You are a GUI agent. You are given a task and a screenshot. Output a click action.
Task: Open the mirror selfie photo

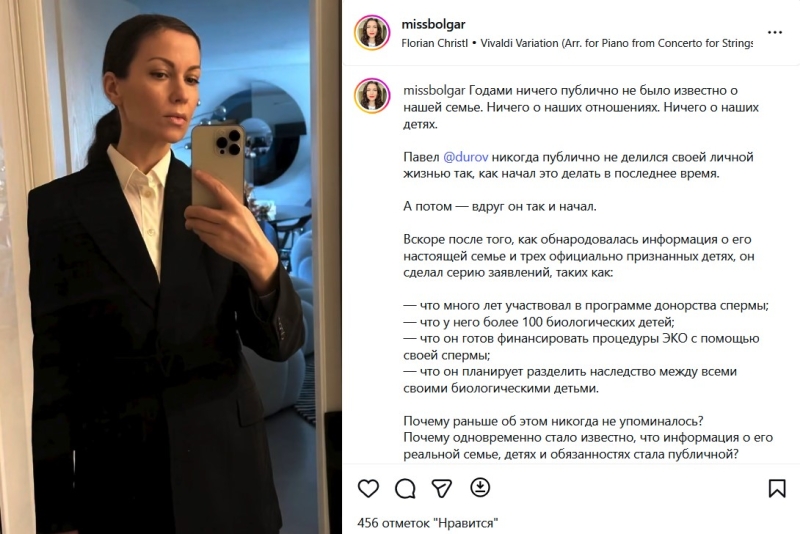(171, 267)
